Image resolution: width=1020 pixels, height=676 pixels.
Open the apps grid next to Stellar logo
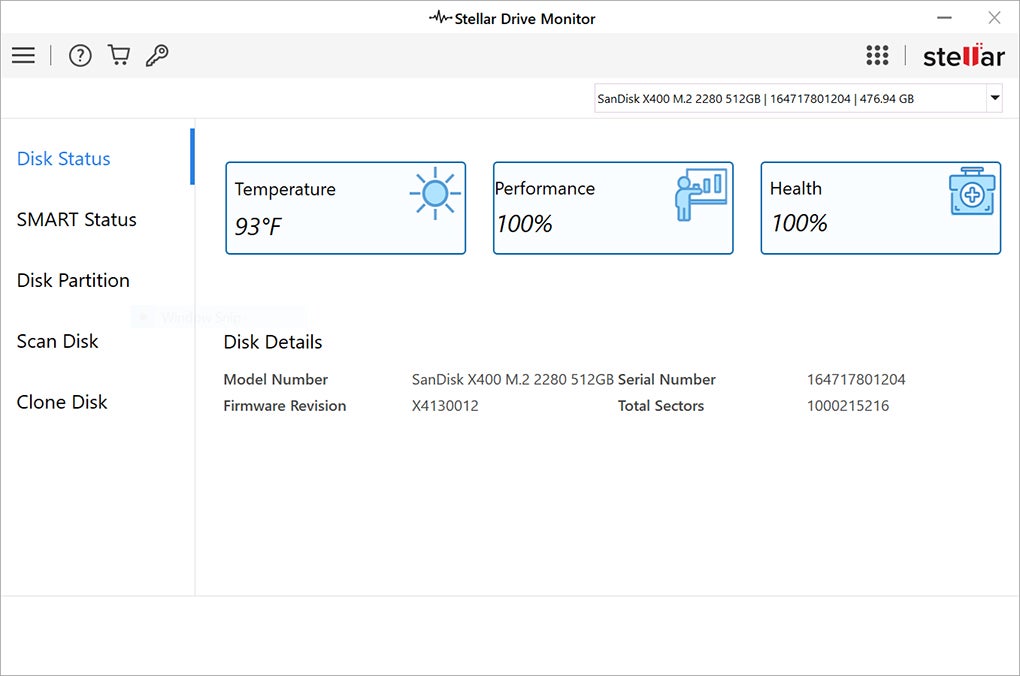[877, 55]
